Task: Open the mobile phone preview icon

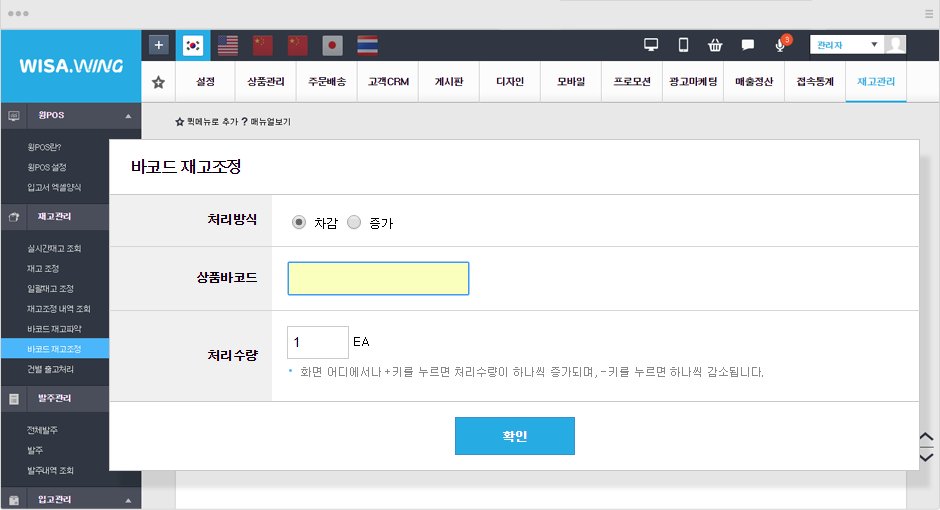Action: [x=683, y=45]
